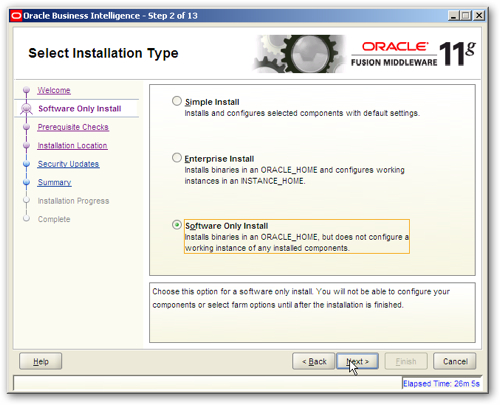Click the Welcome step node icon

[x=26, y=90]
